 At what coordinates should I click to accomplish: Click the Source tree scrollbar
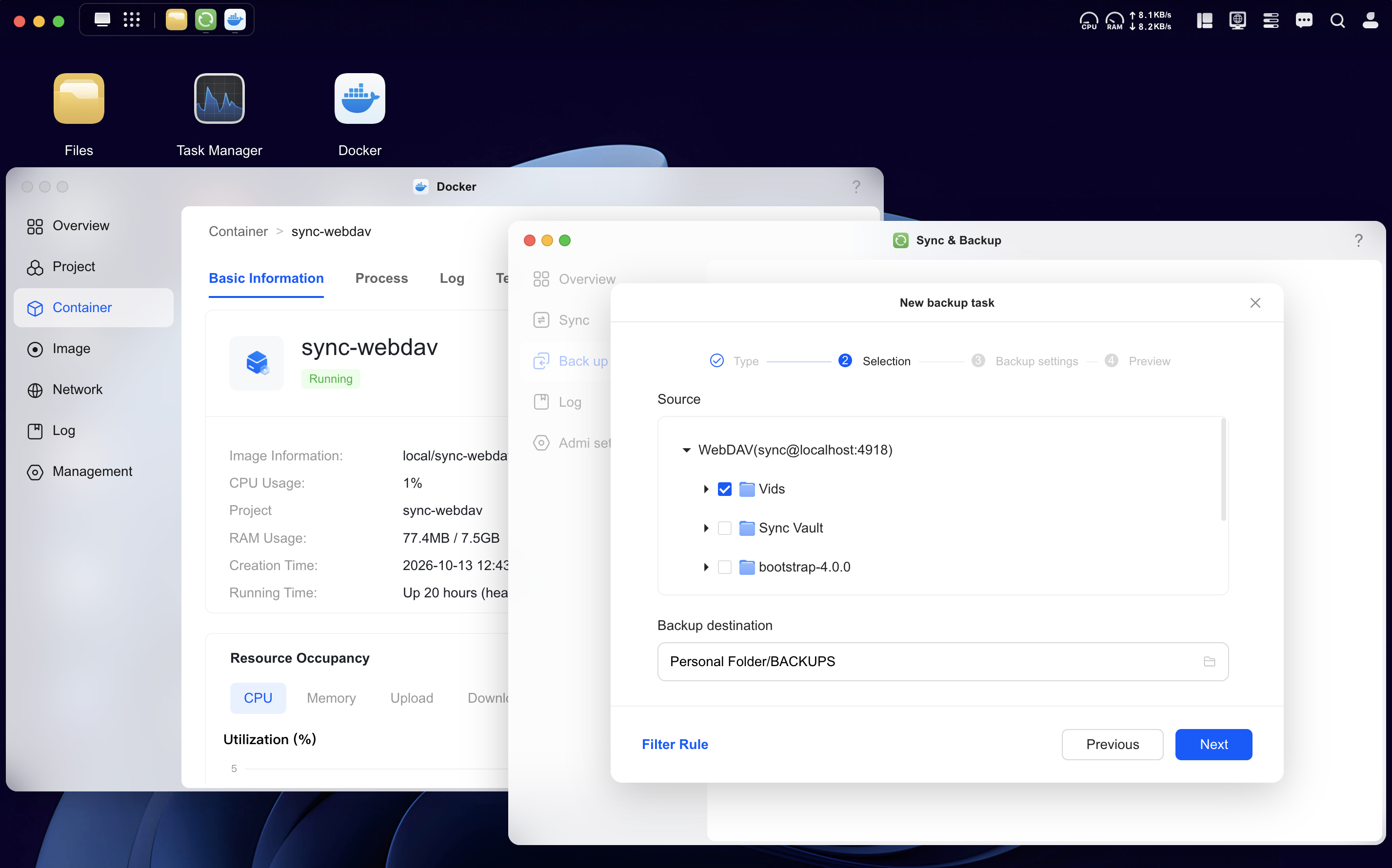click(x=1223, y=470)
